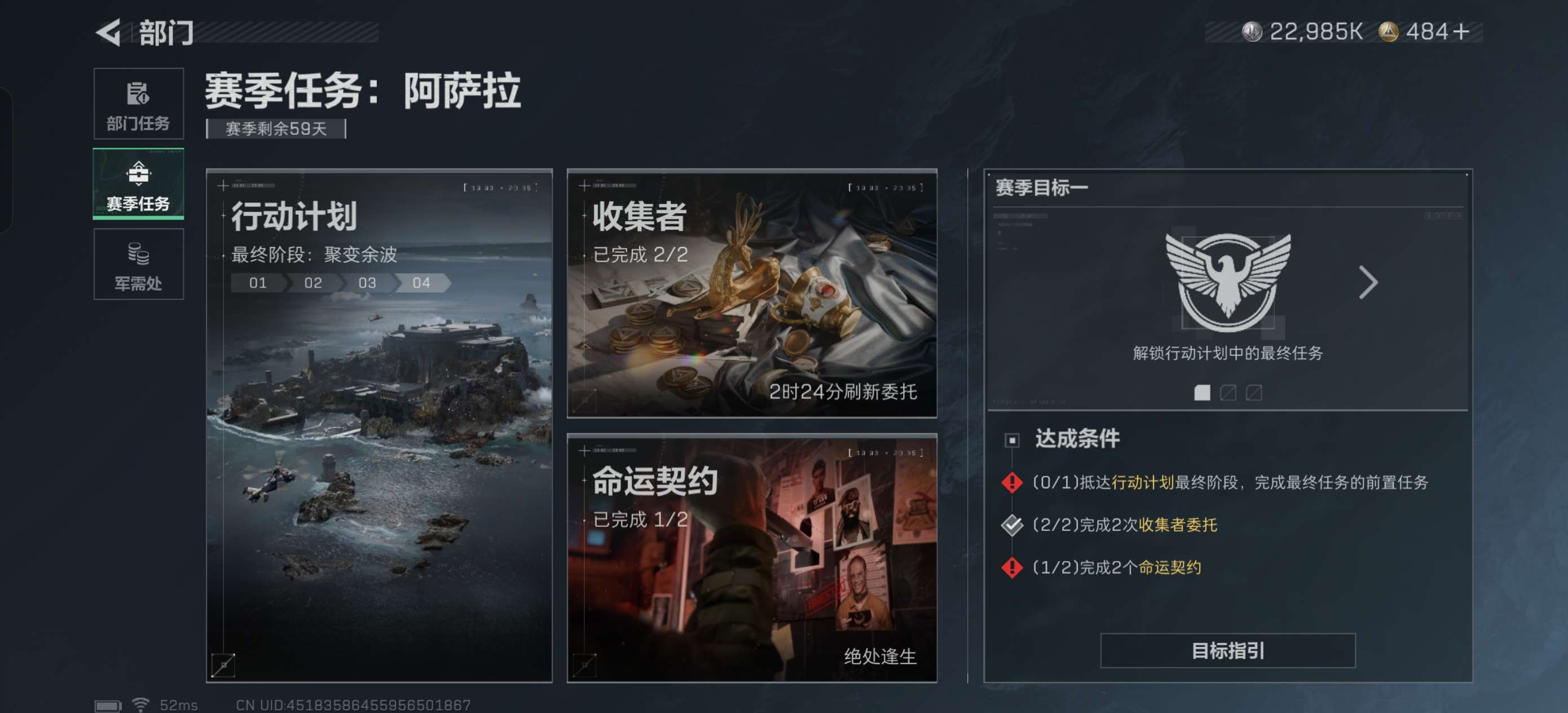Click the red diamond icon beside 命运契约 condition

pos(1012,567)
